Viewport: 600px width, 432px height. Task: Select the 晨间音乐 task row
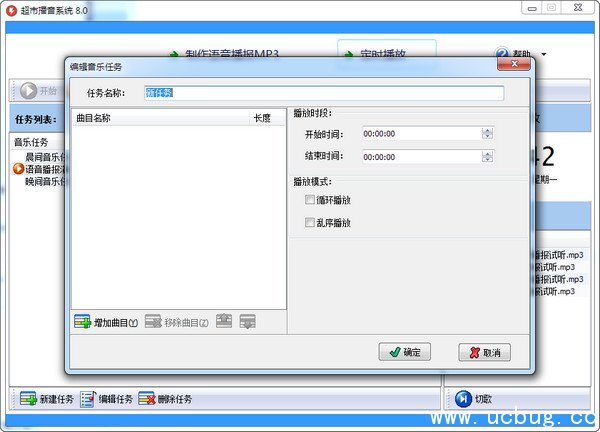[45, 156]
